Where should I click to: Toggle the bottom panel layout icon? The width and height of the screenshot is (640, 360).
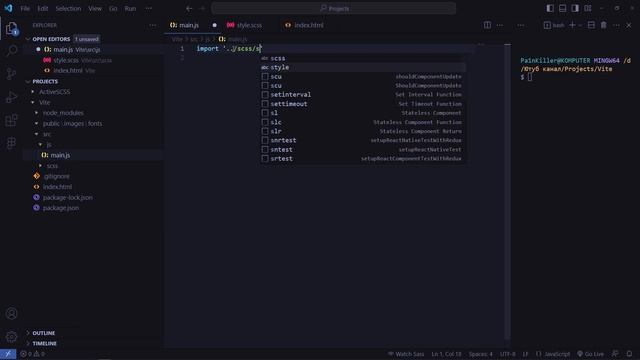pyautogui.click(x=562, y=8)
